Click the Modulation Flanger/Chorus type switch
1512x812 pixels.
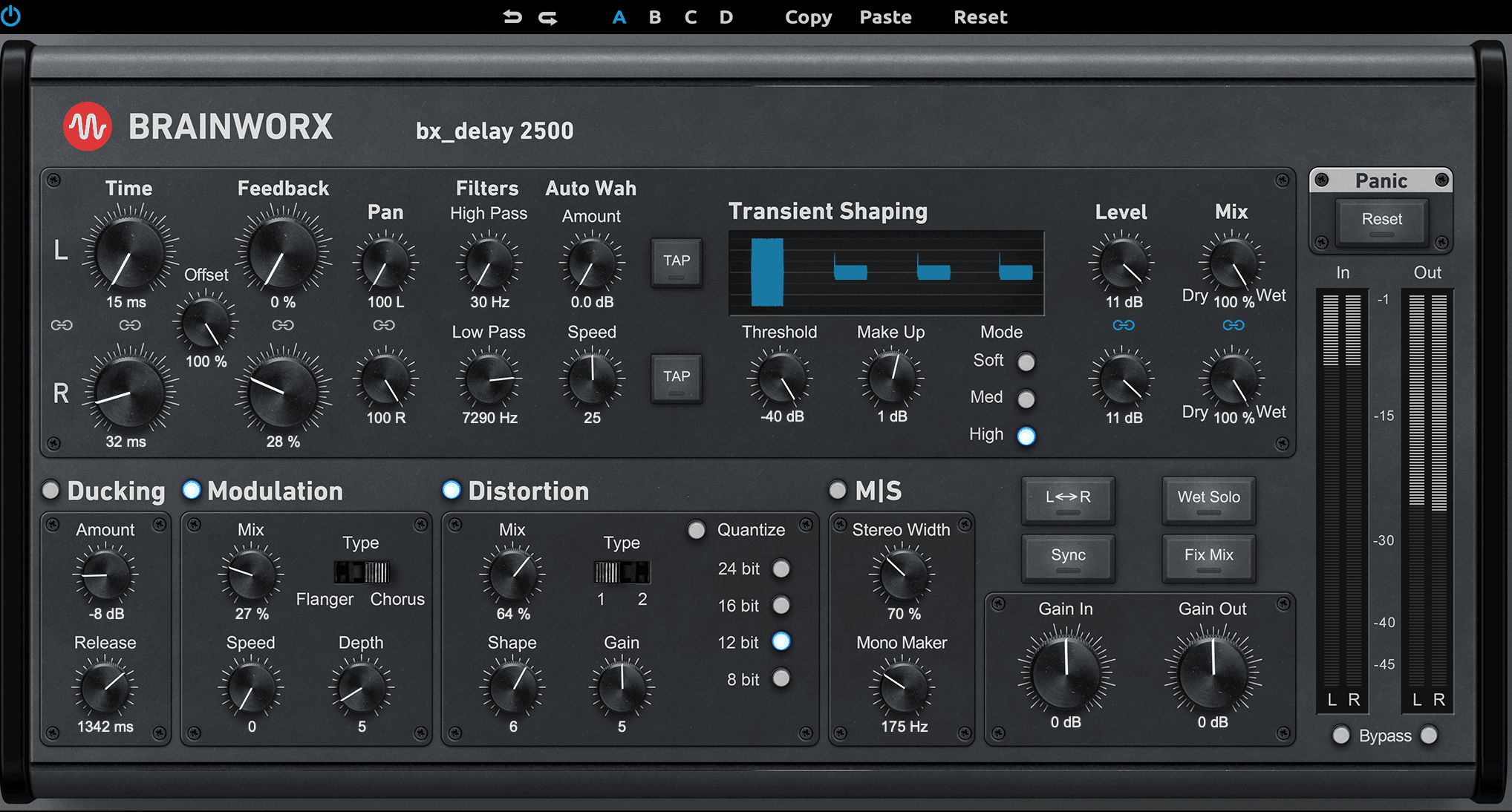(362, 572)
